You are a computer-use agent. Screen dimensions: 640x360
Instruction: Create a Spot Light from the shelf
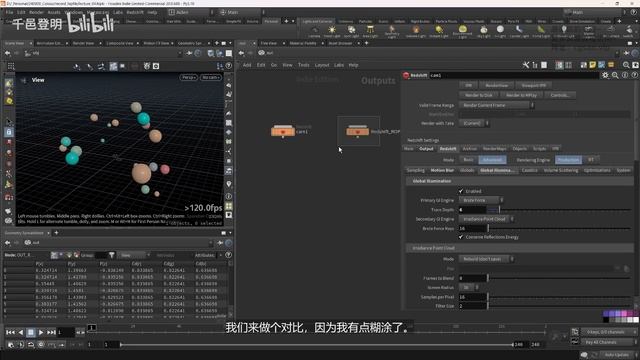click(x=351, y=32)
